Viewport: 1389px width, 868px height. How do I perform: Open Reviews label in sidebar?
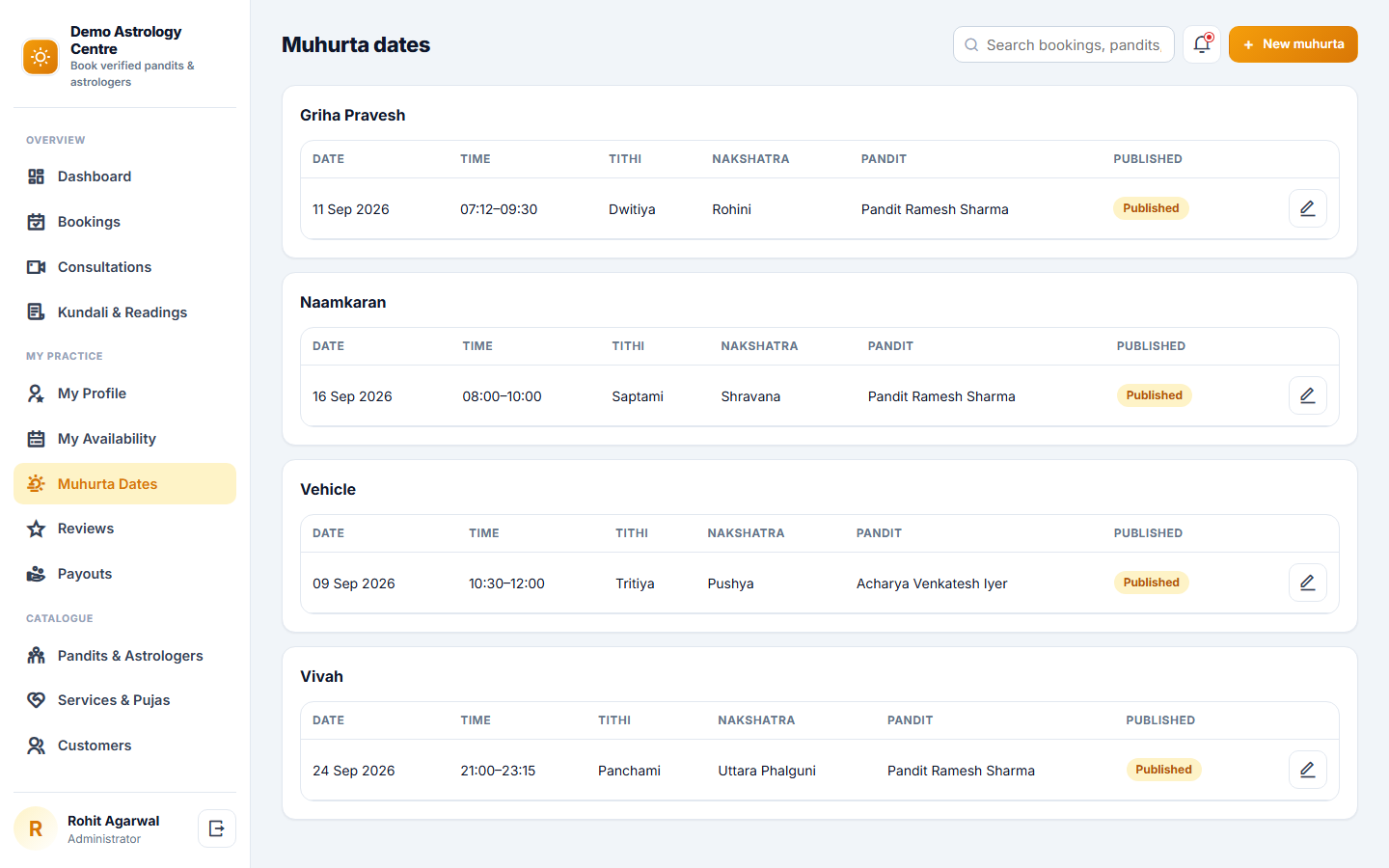(x=86, y=529)
